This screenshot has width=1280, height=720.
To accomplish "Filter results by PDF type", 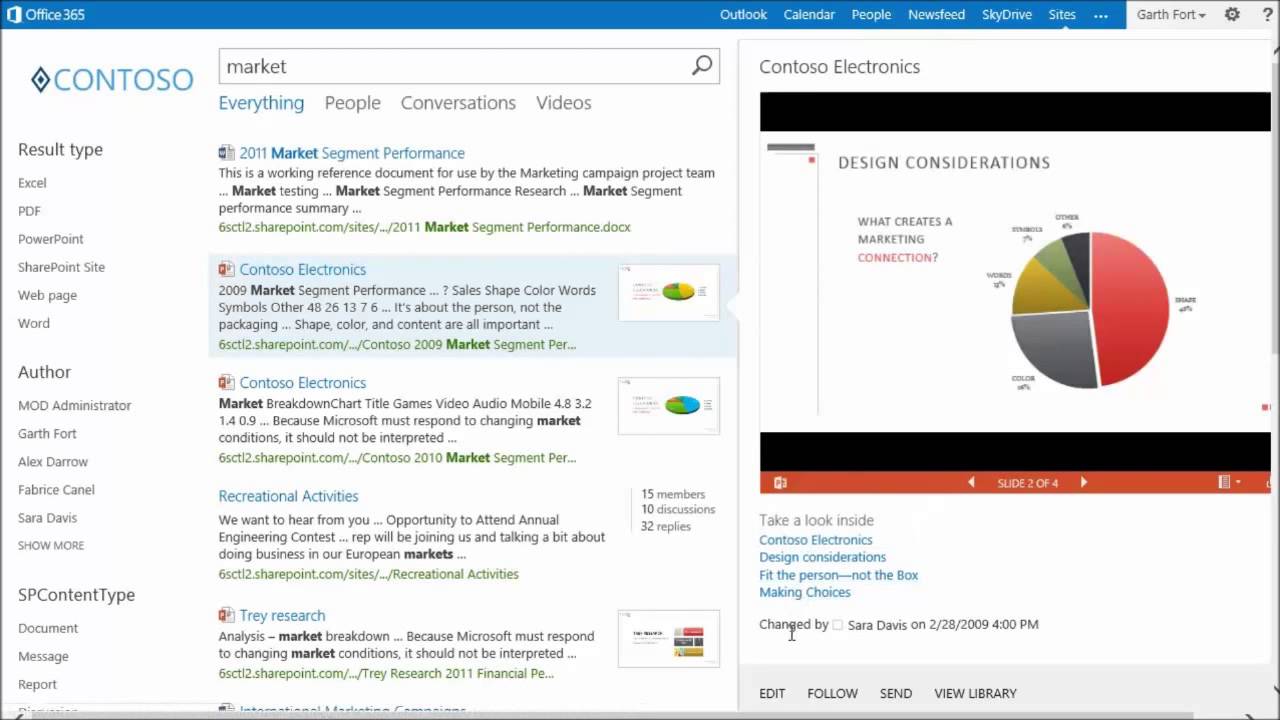I will pyautogui.click(x=29, y=211).
